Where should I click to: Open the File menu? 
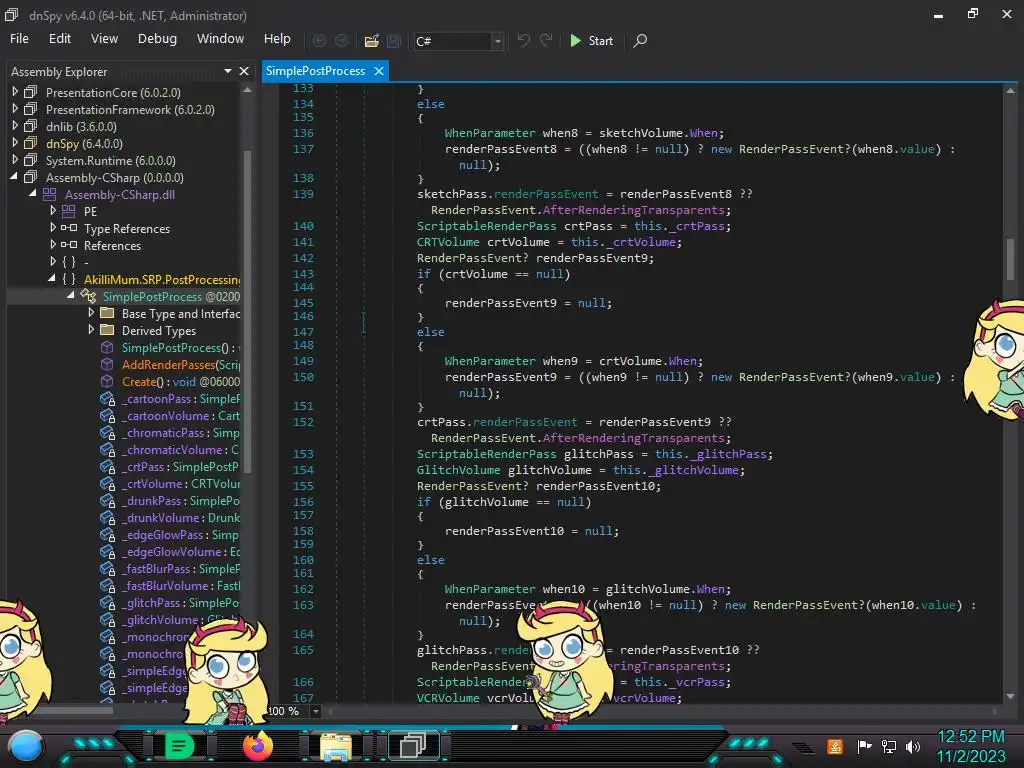(19, 39)
